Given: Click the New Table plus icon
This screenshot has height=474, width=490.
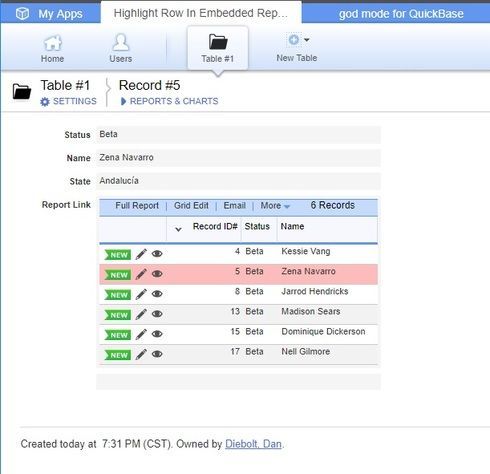Looking at the screenshot, I should tap(294, 40).
